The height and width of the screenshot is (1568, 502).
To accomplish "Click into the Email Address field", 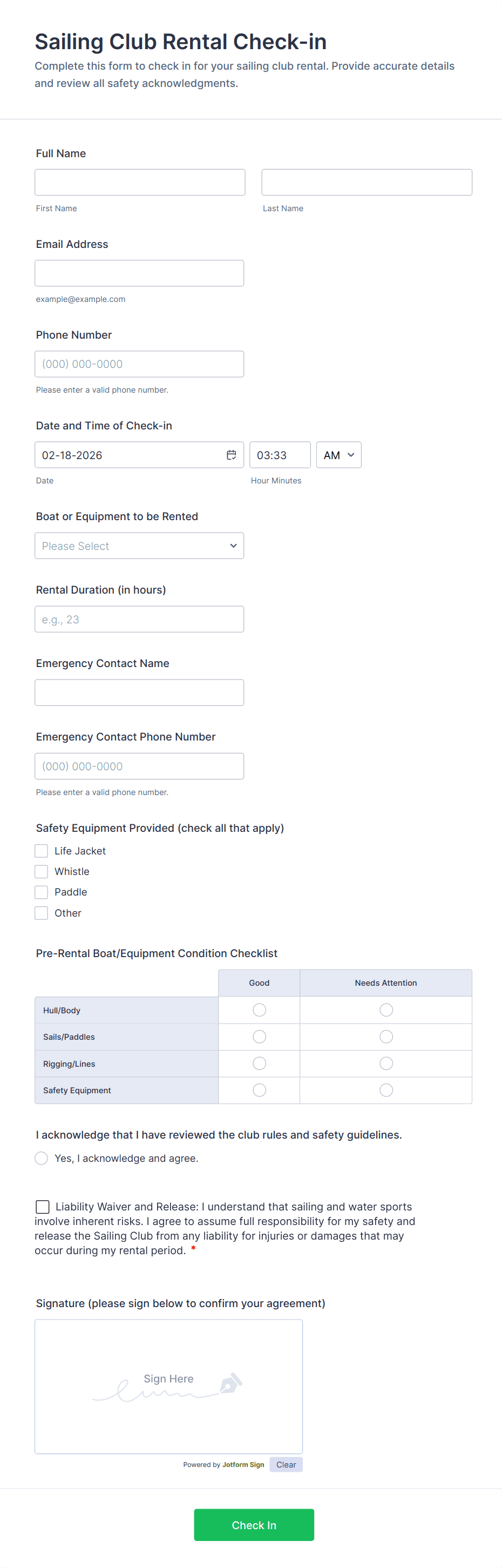I will pos(139,273).
